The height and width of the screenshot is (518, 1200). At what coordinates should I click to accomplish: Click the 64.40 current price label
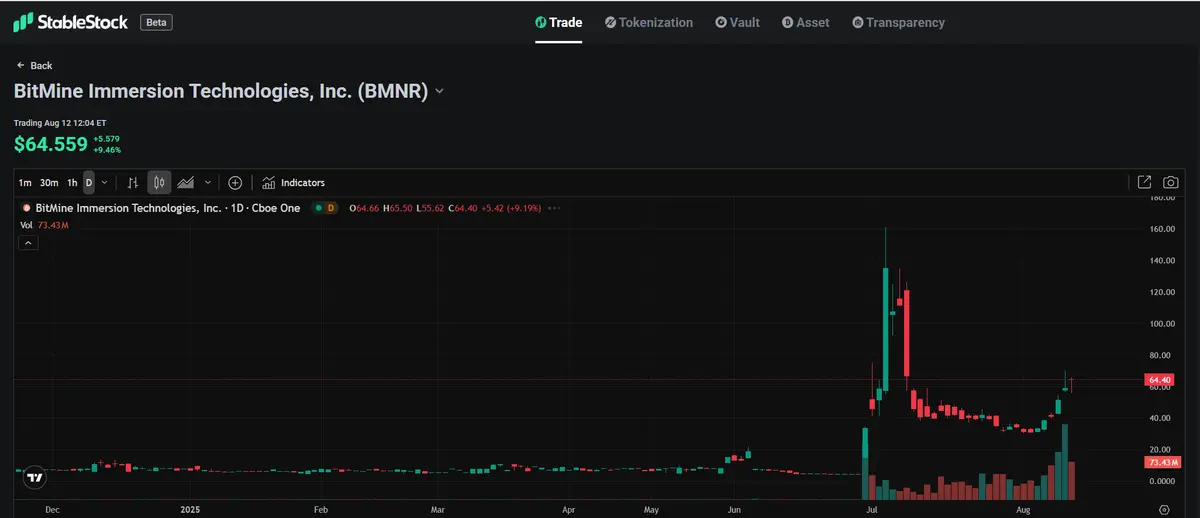tap(1160, 381)
